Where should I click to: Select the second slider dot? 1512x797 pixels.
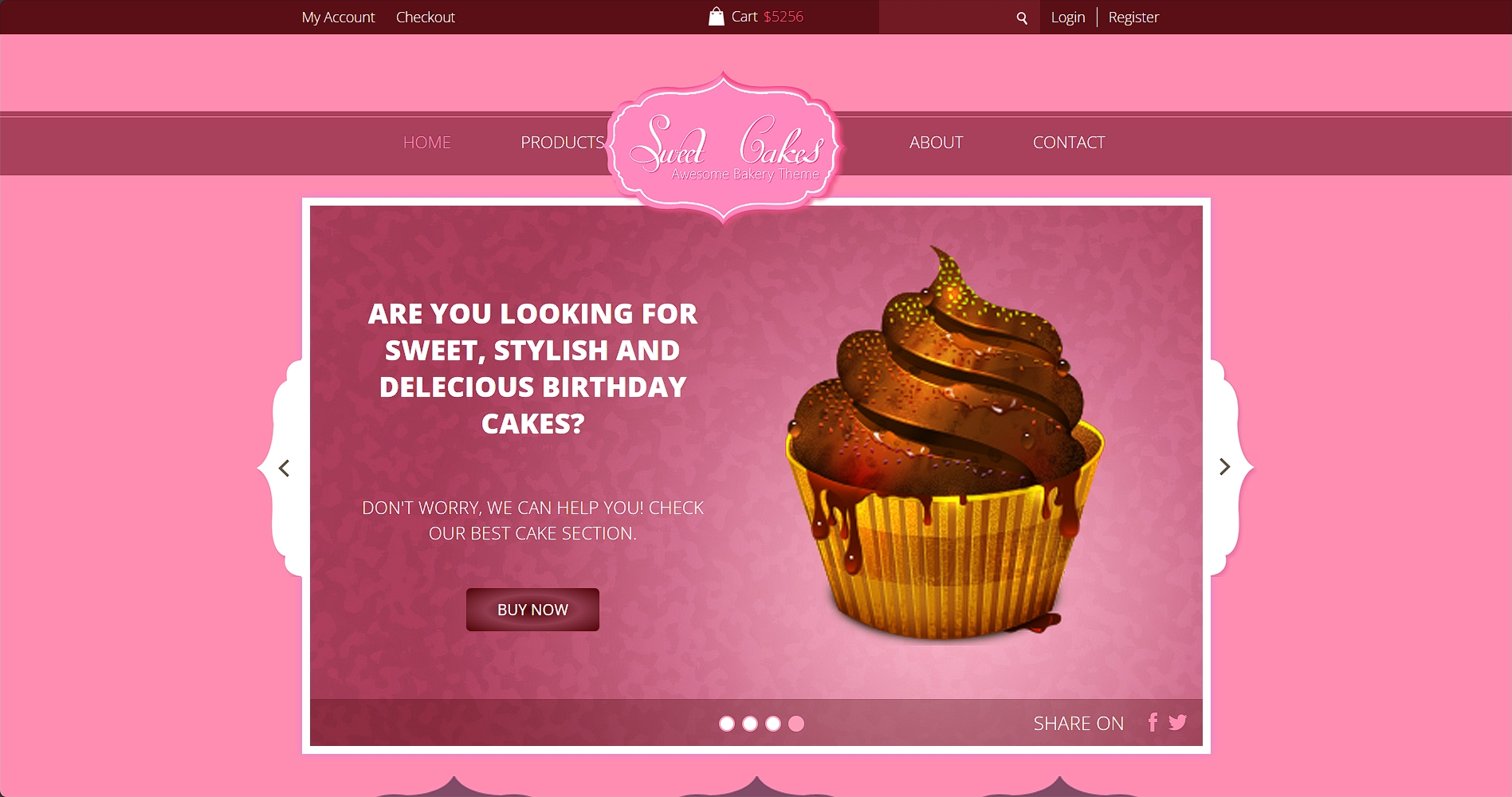click(750, 723)
